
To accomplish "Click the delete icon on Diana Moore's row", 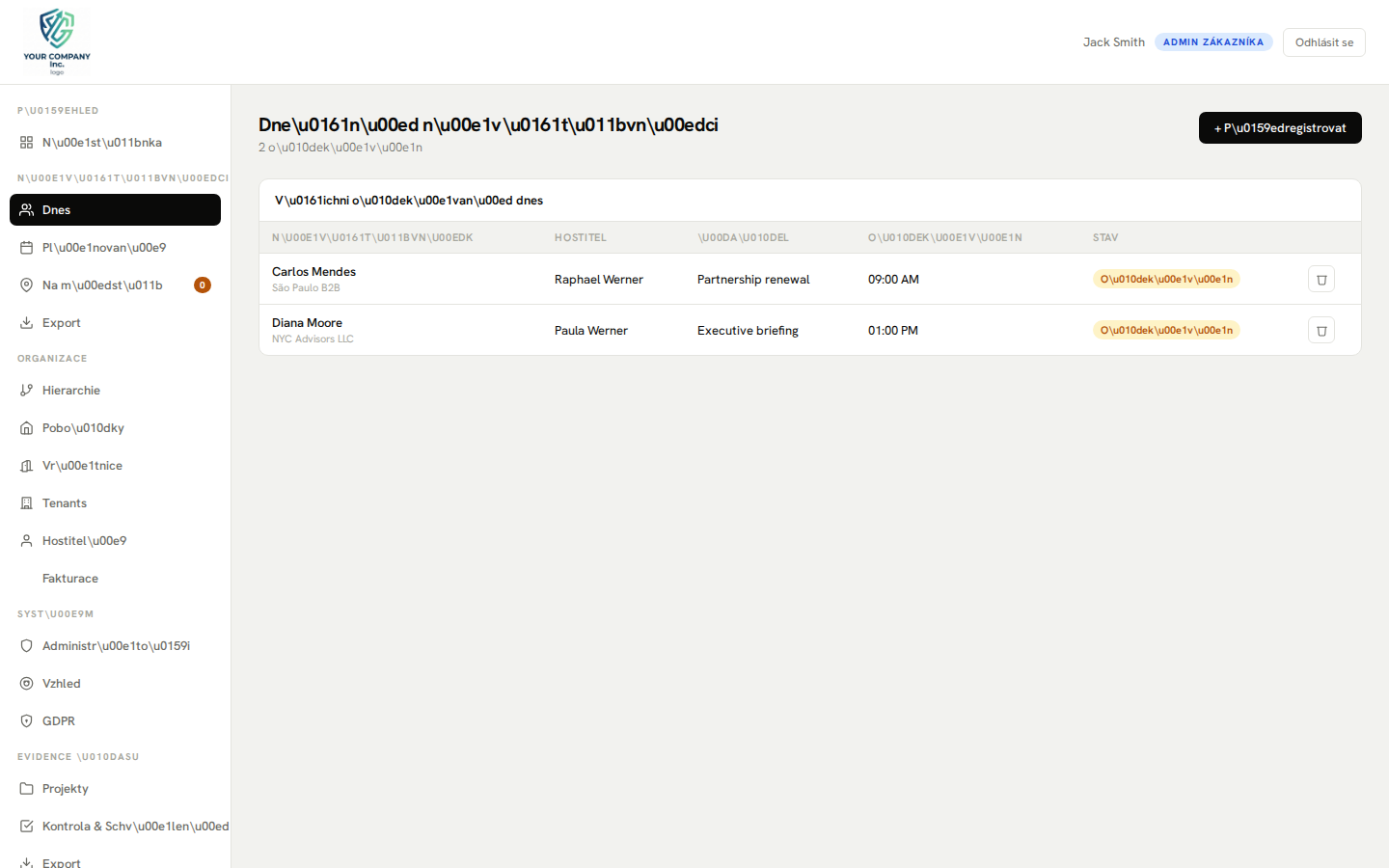I will [x=1321, y=330].
